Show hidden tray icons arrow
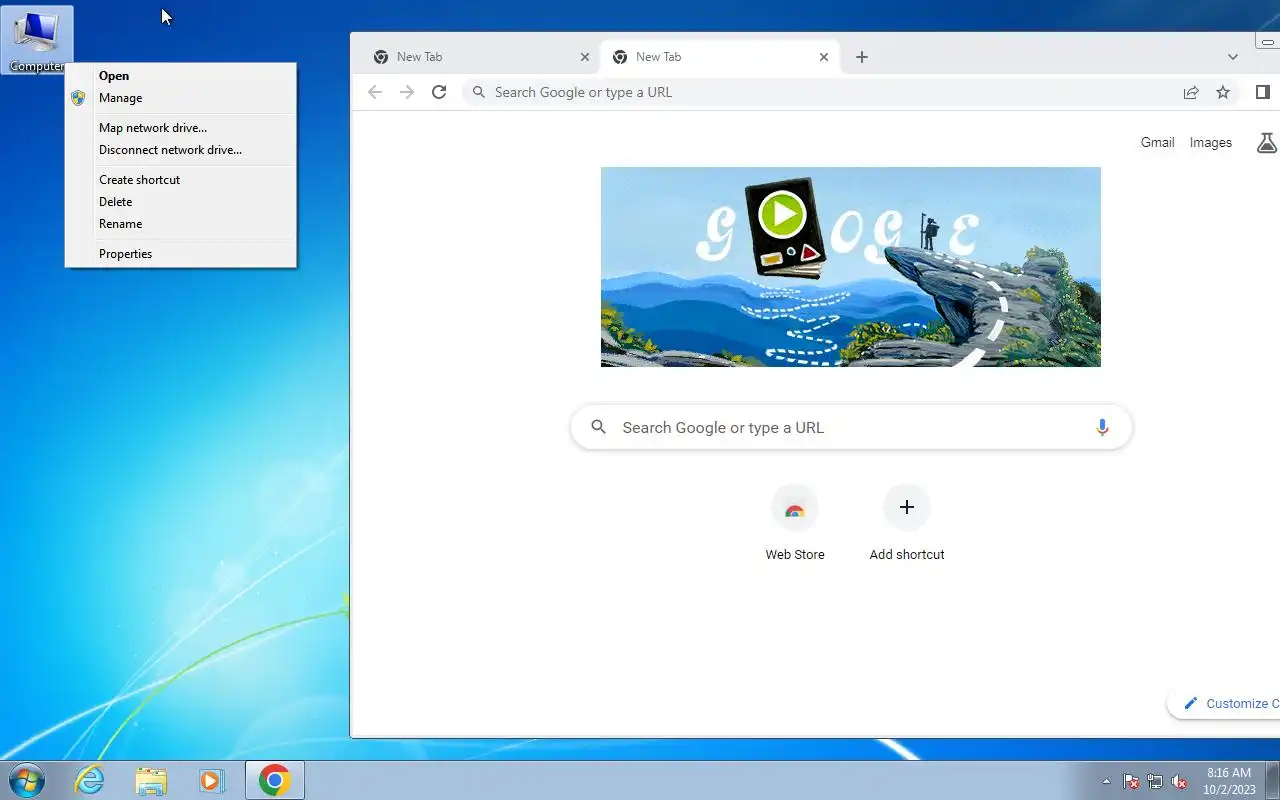Screen dimensions: 1280x800 tap(1106, 781)
